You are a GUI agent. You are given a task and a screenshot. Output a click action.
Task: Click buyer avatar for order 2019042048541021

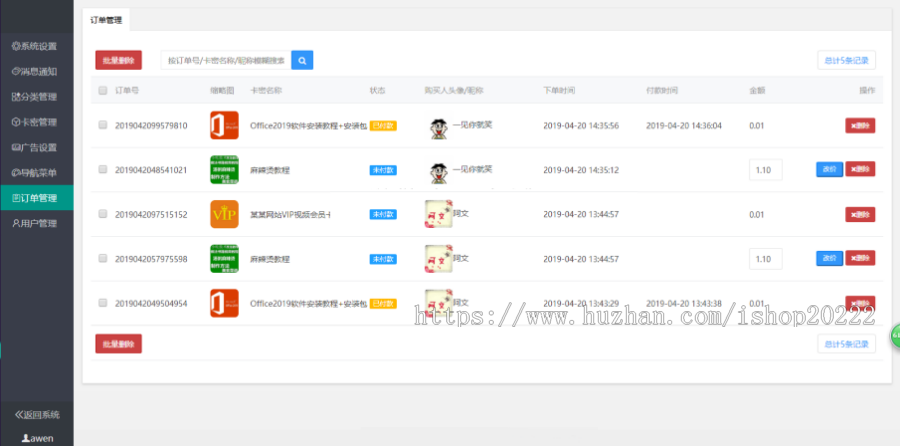coord(439,172)
